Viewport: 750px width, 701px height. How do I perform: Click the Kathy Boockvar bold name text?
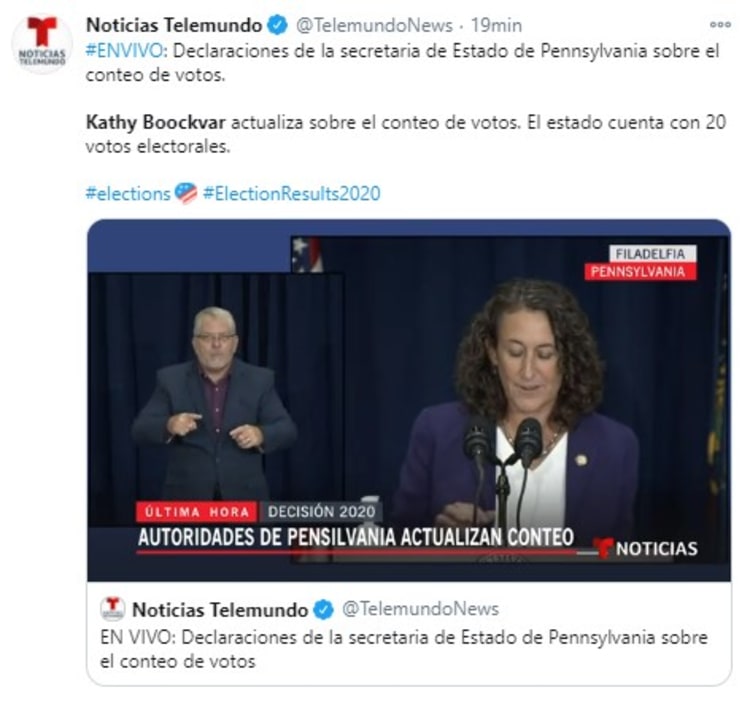(155, 122)
